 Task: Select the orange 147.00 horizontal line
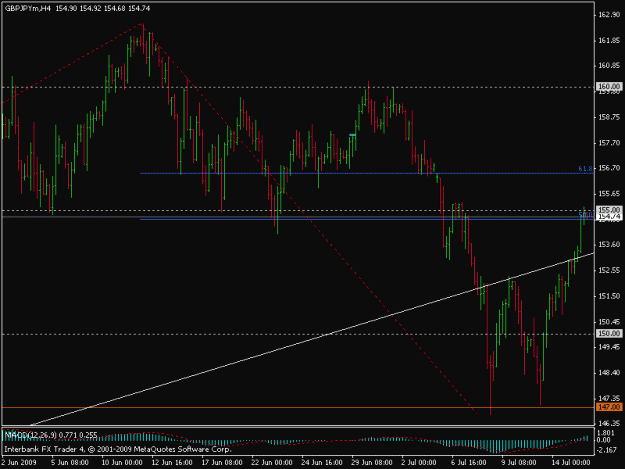pos(298,407)
